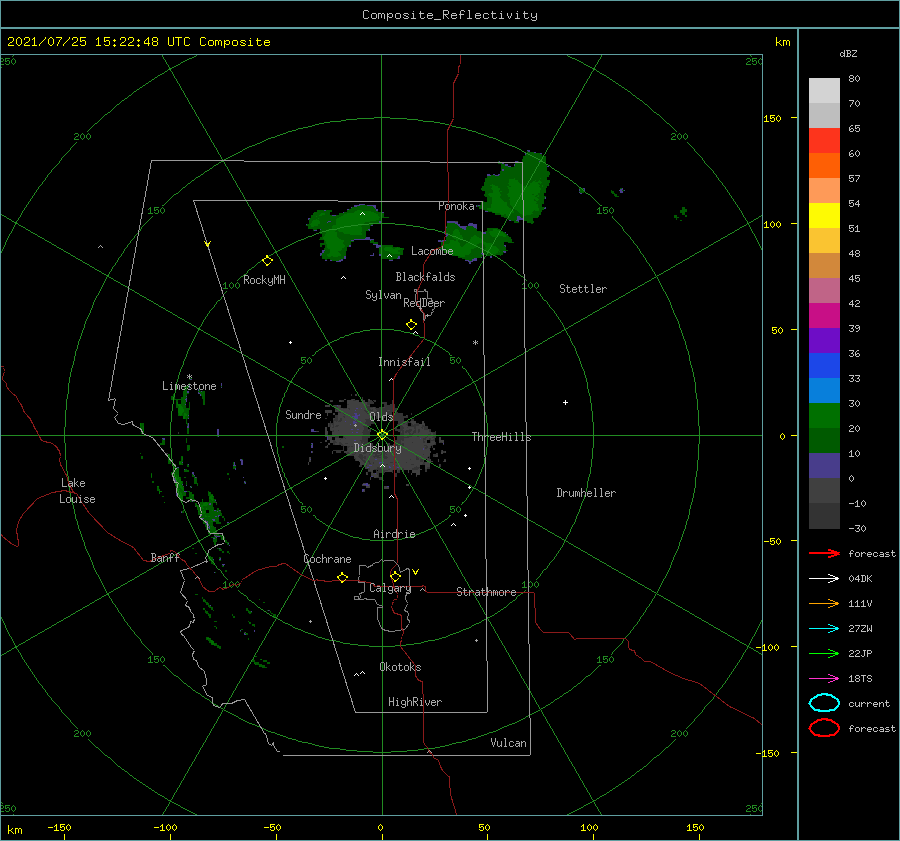
Task: Click the green 22JP arrow icon
Action: pyautogui.click(x=824, y=653)
